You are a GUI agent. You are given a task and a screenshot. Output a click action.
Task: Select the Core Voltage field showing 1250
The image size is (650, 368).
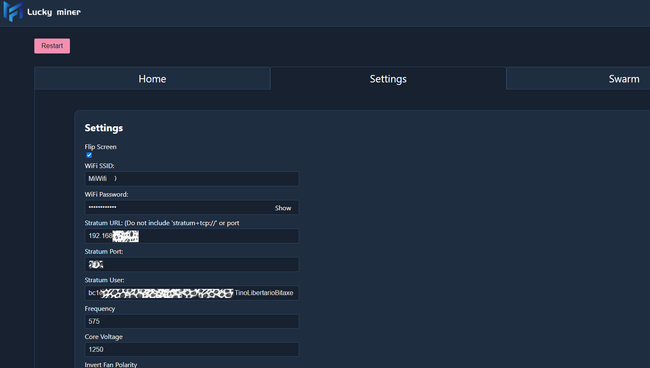[192, 349]
